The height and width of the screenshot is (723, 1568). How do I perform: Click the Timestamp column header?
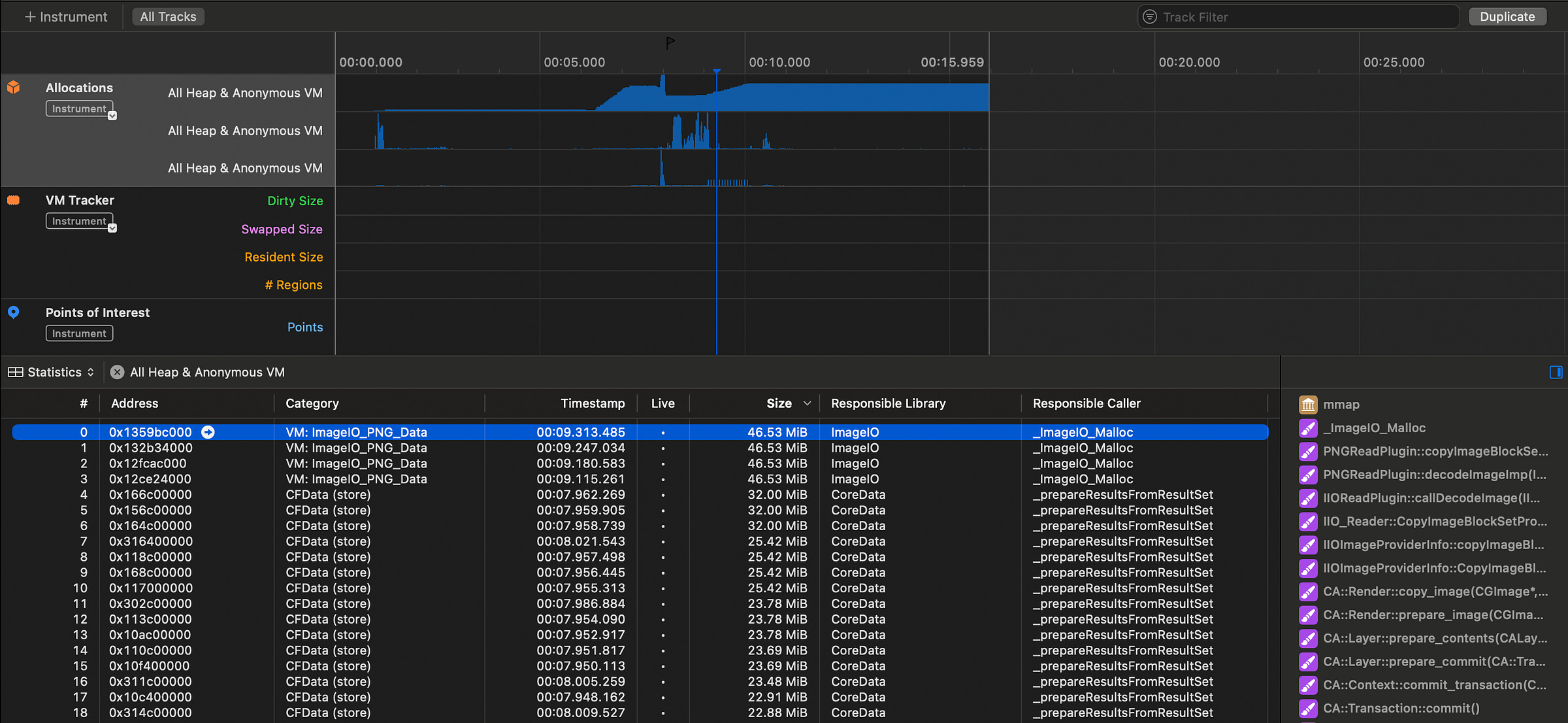[x=592, y=403]
